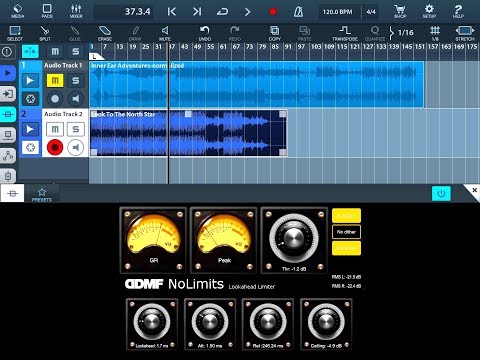The width and height of the screenshot is (480, 360).
Task: Open the Pads panel
Action: pyautogui.click(x=47, y=11)
